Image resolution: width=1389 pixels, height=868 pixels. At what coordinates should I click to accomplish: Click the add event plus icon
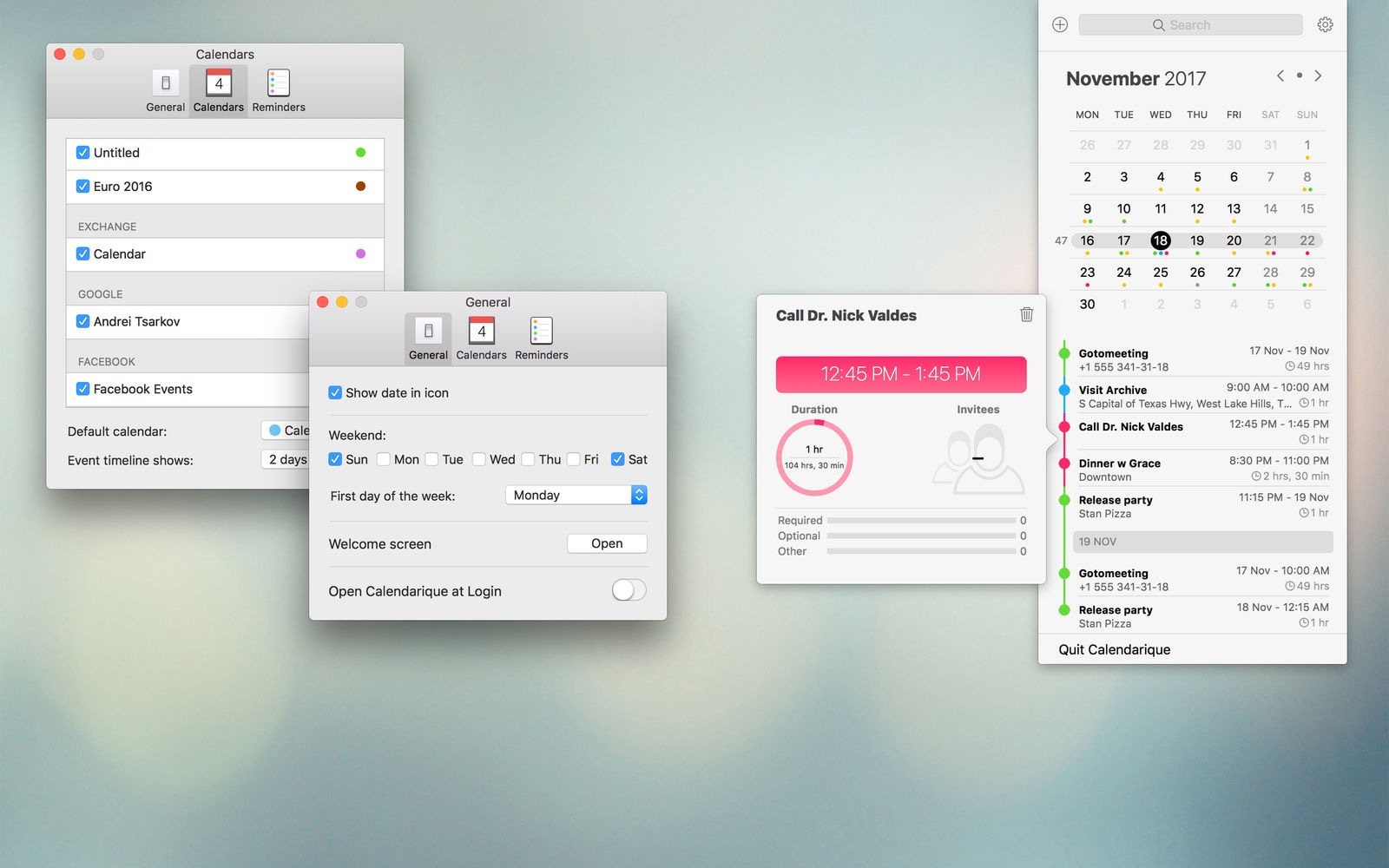pos(1060,25)
